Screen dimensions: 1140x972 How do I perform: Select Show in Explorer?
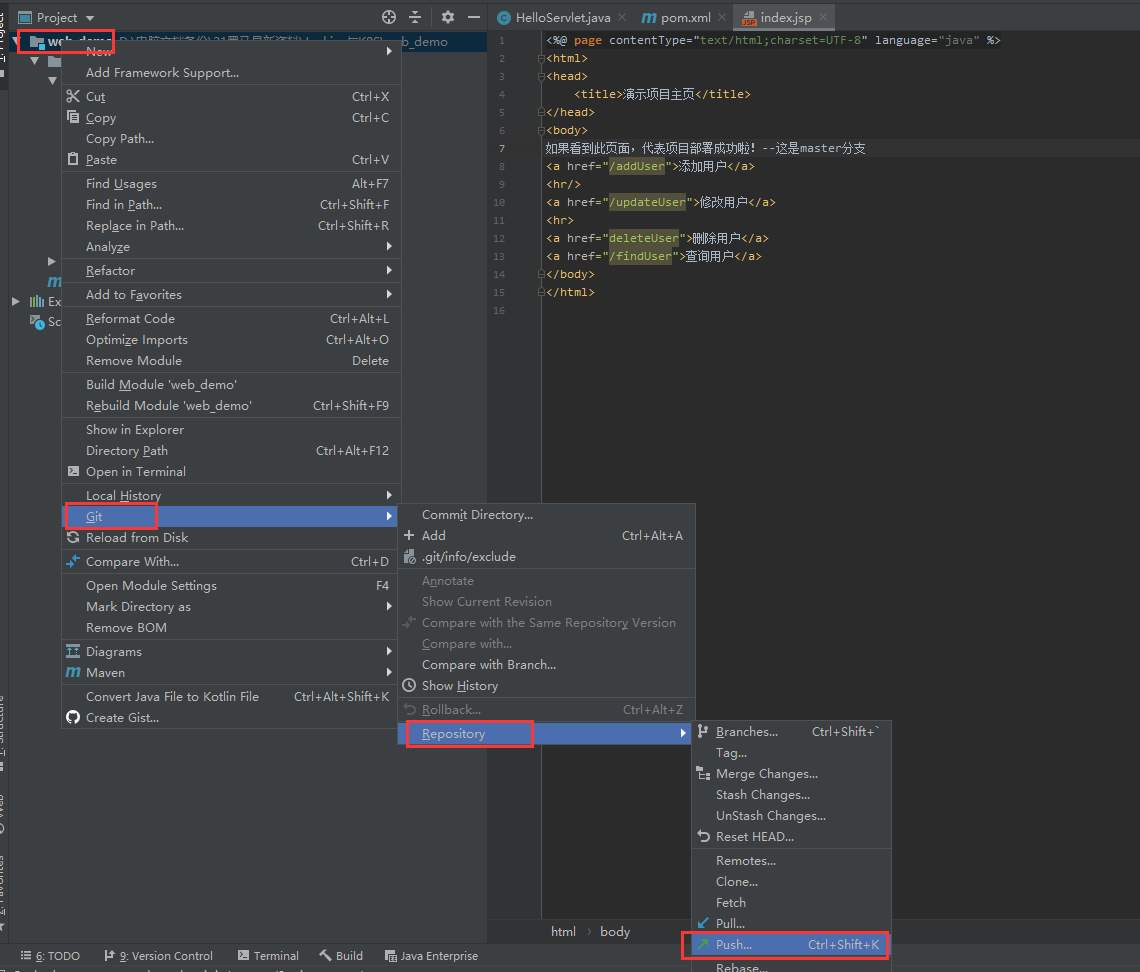231,429
